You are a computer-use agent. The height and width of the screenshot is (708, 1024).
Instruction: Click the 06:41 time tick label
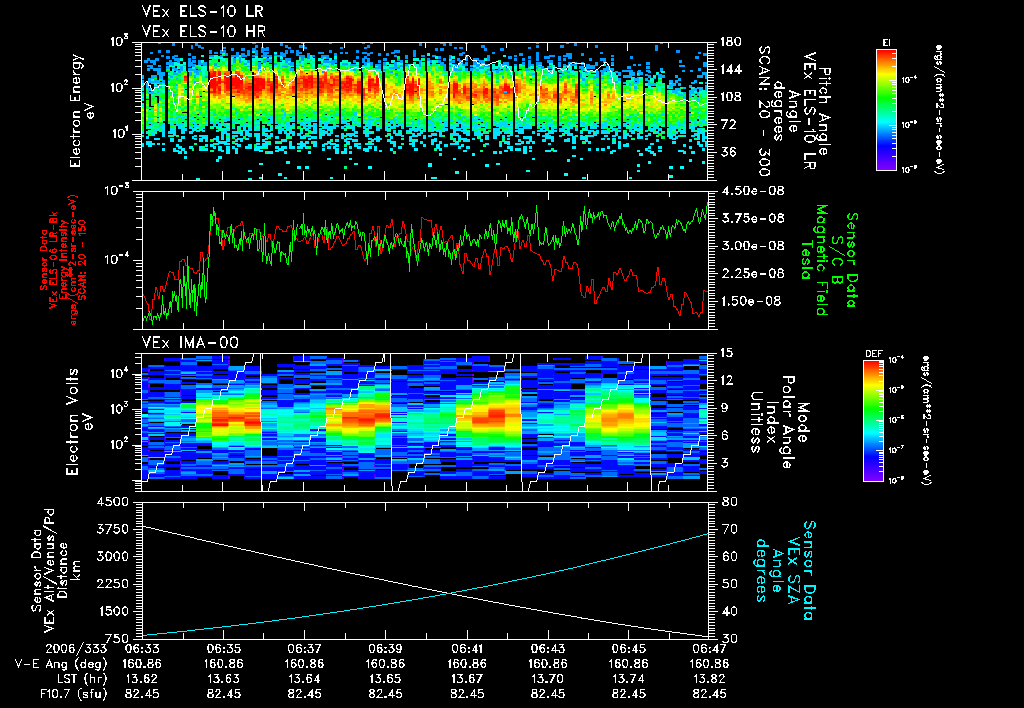coord(467,649)
